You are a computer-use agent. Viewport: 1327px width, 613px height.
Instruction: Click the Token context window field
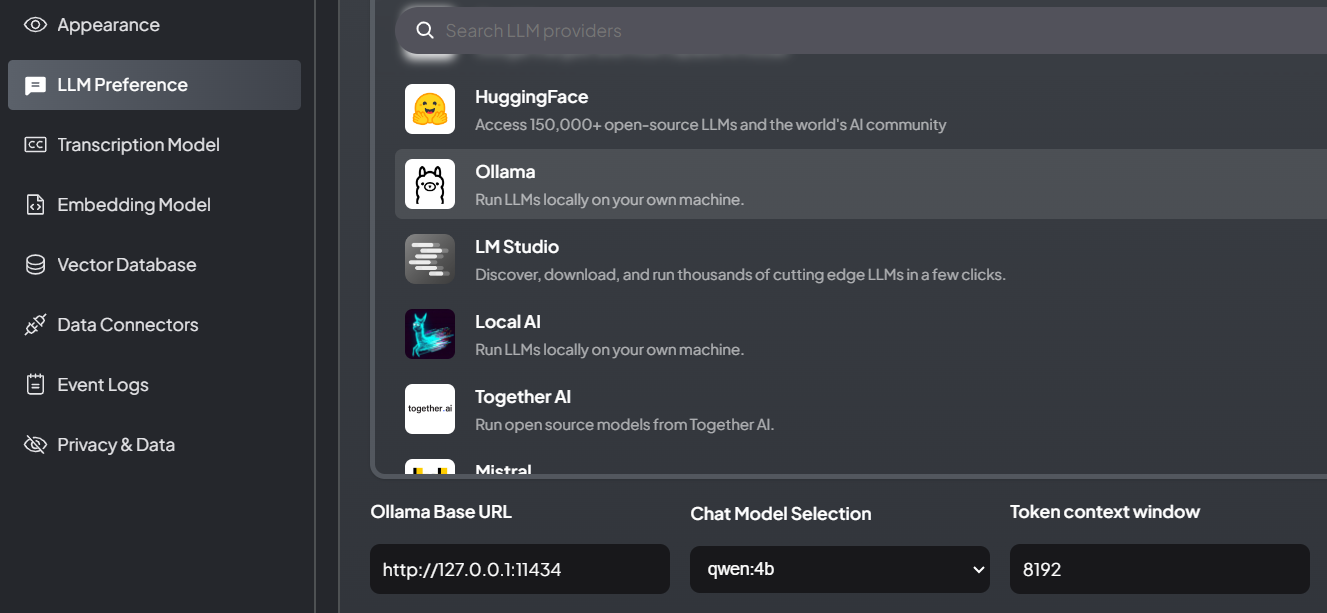(x=1159, y=569)
